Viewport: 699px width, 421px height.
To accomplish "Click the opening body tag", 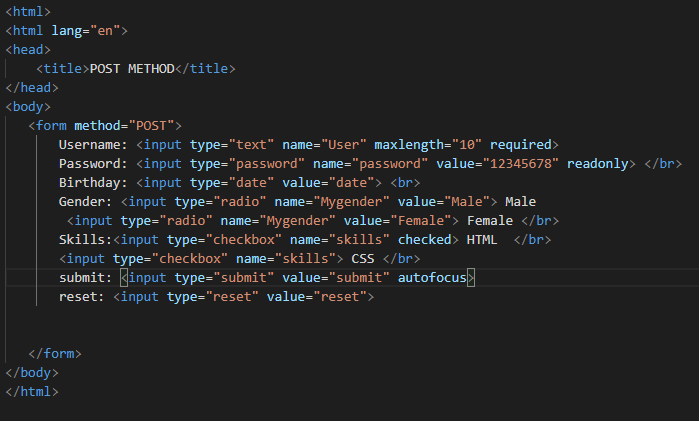I will (28, 107).
